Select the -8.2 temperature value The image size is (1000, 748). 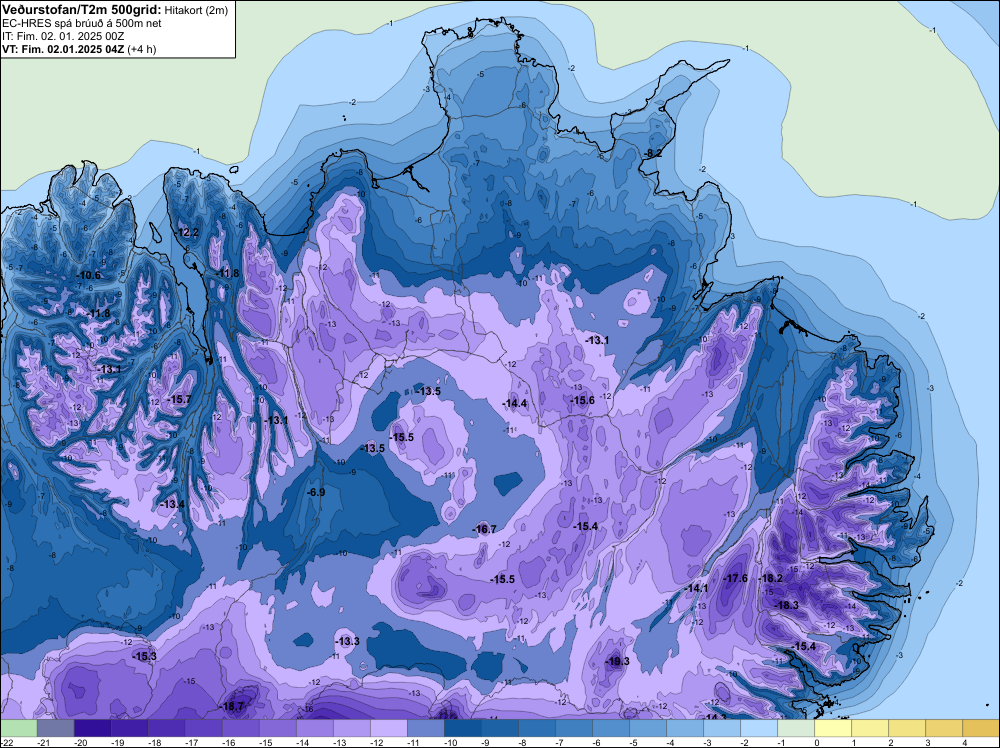point(652,153)
